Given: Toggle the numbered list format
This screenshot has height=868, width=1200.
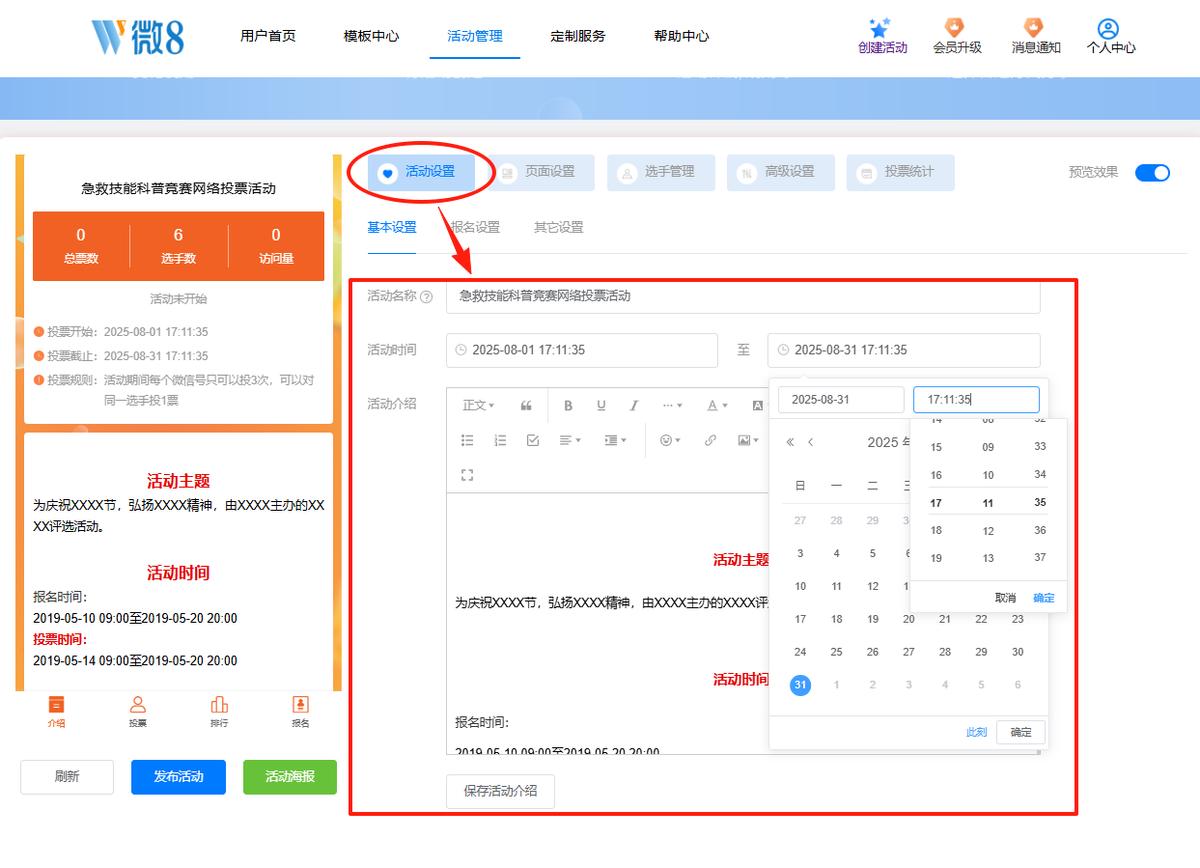Looking at the screenshot, I should point(500,440).
